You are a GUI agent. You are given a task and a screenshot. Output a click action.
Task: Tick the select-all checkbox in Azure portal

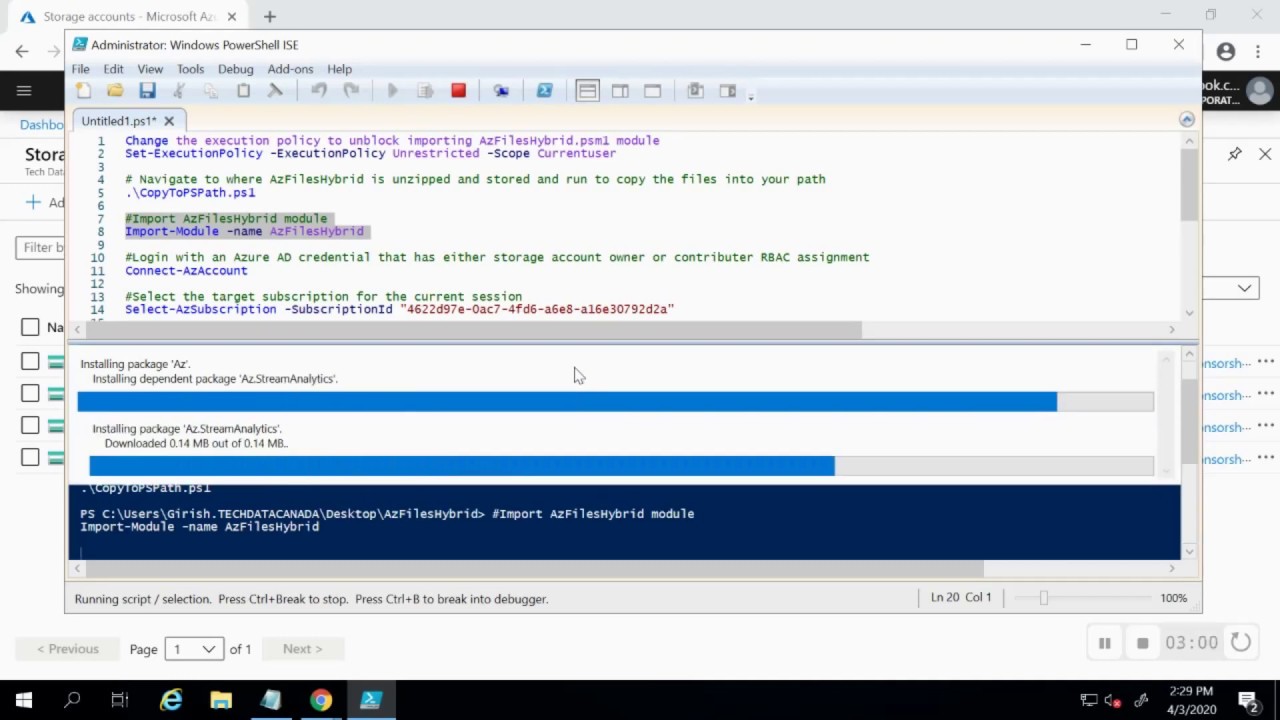point(30,327)
